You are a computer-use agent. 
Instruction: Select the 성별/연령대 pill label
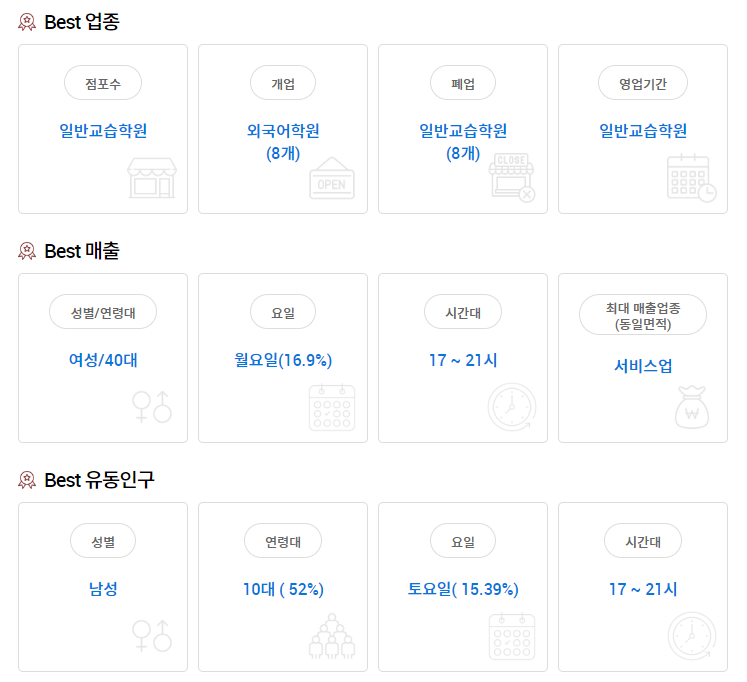103,312
